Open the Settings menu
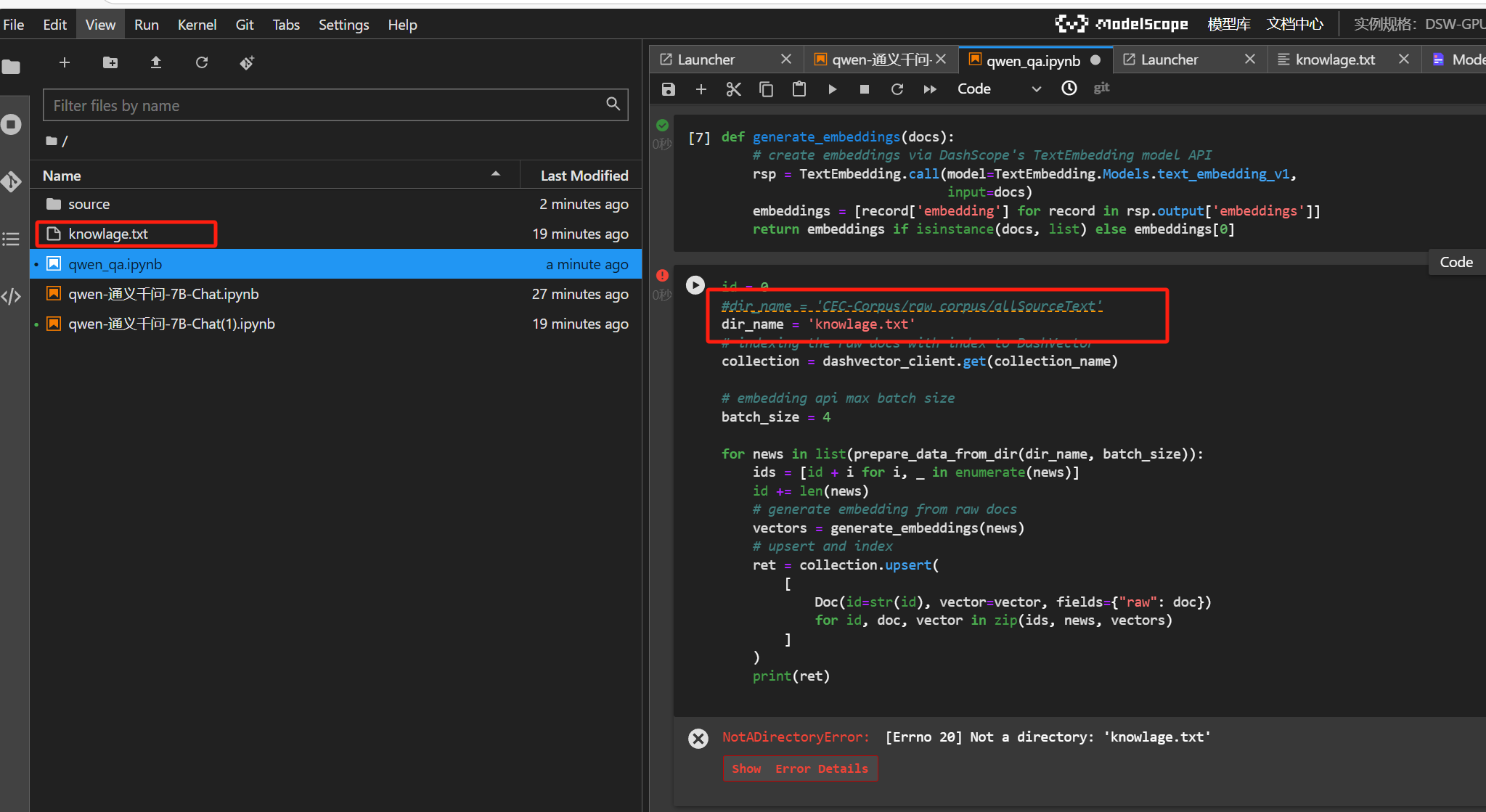This screenshot has height=812, width=1486. 344,25
